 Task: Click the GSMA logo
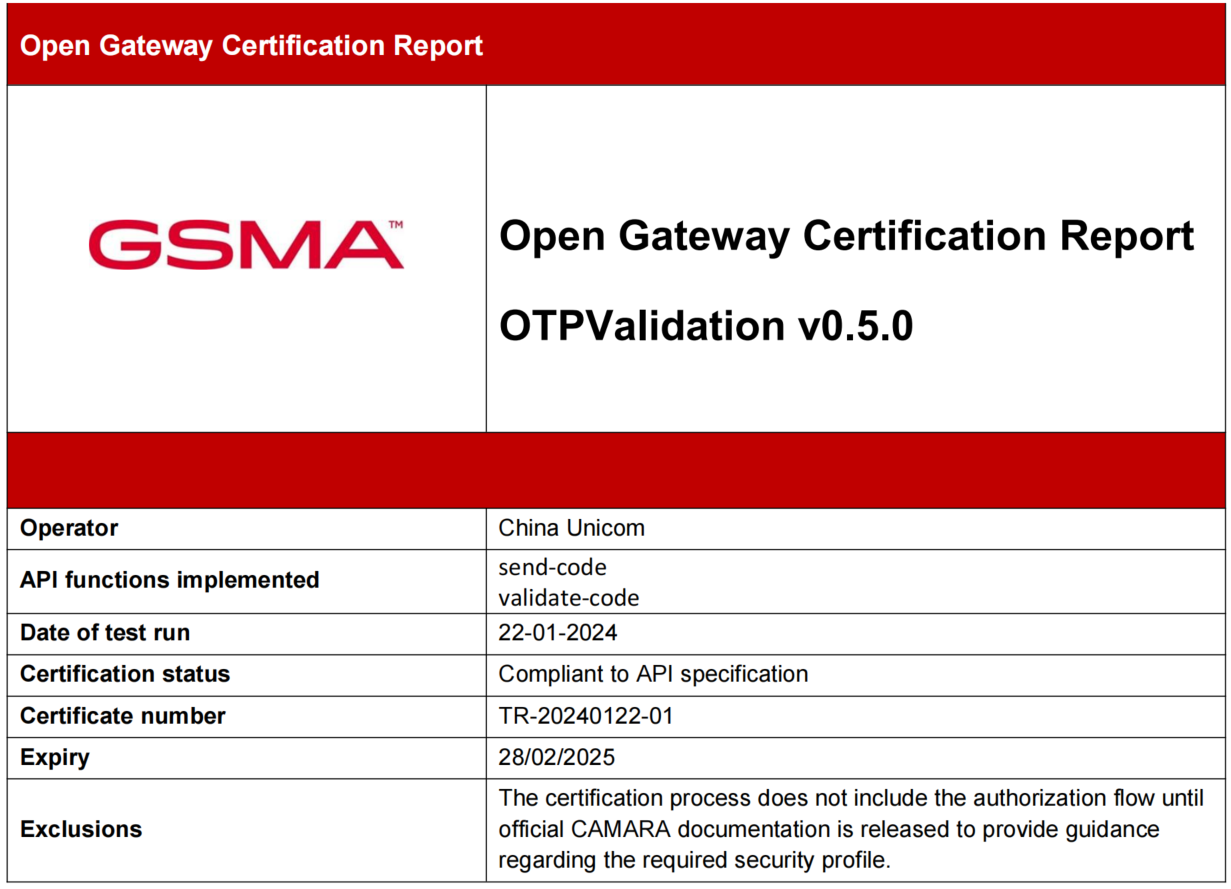246,243
